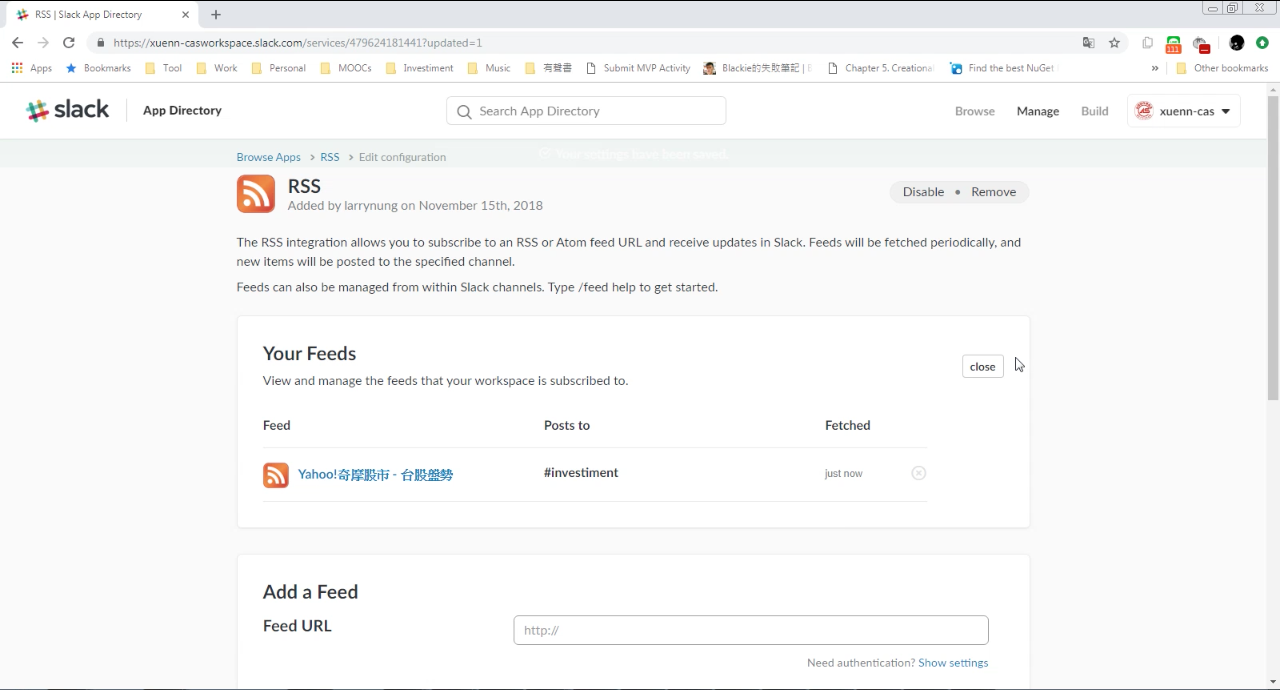The width and height of the screenshot is (1280, 690).
Task: Open the Personal bookmark folder
Action: tap(279, 68)
